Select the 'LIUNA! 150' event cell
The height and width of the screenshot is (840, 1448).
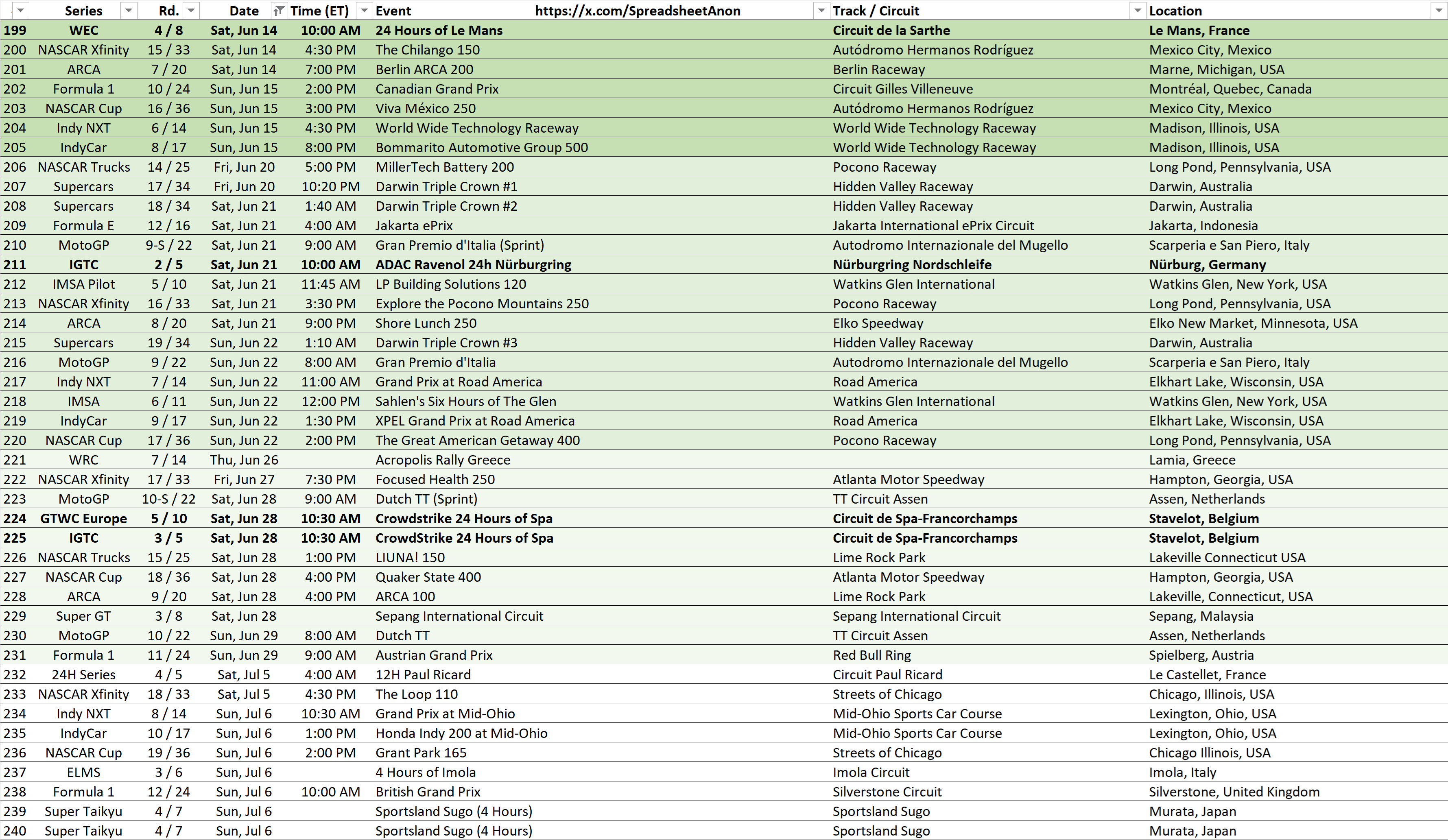tap(410, 558)
